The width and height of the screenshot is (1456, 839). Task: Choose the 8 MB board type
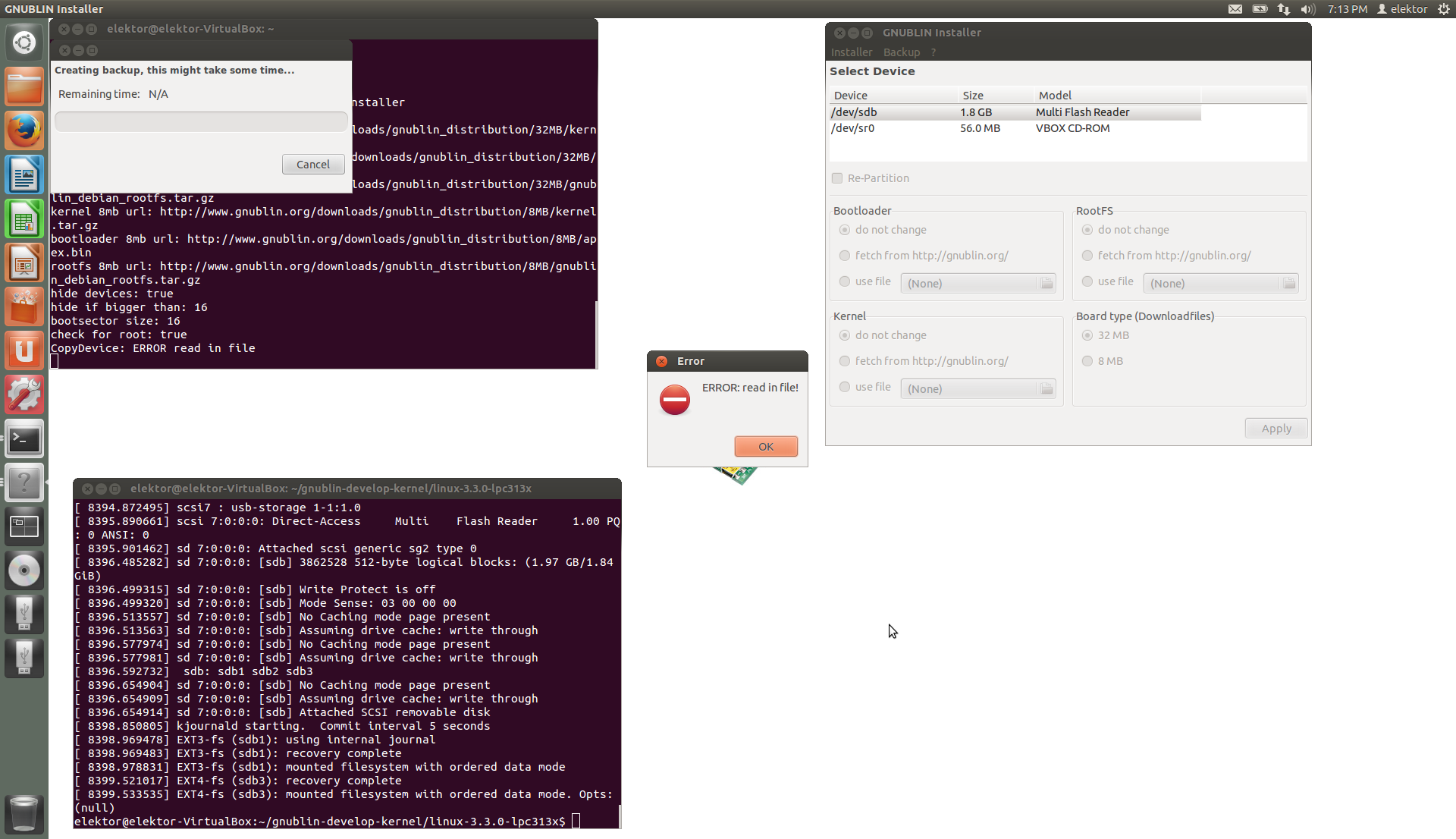pos(1087,361)
